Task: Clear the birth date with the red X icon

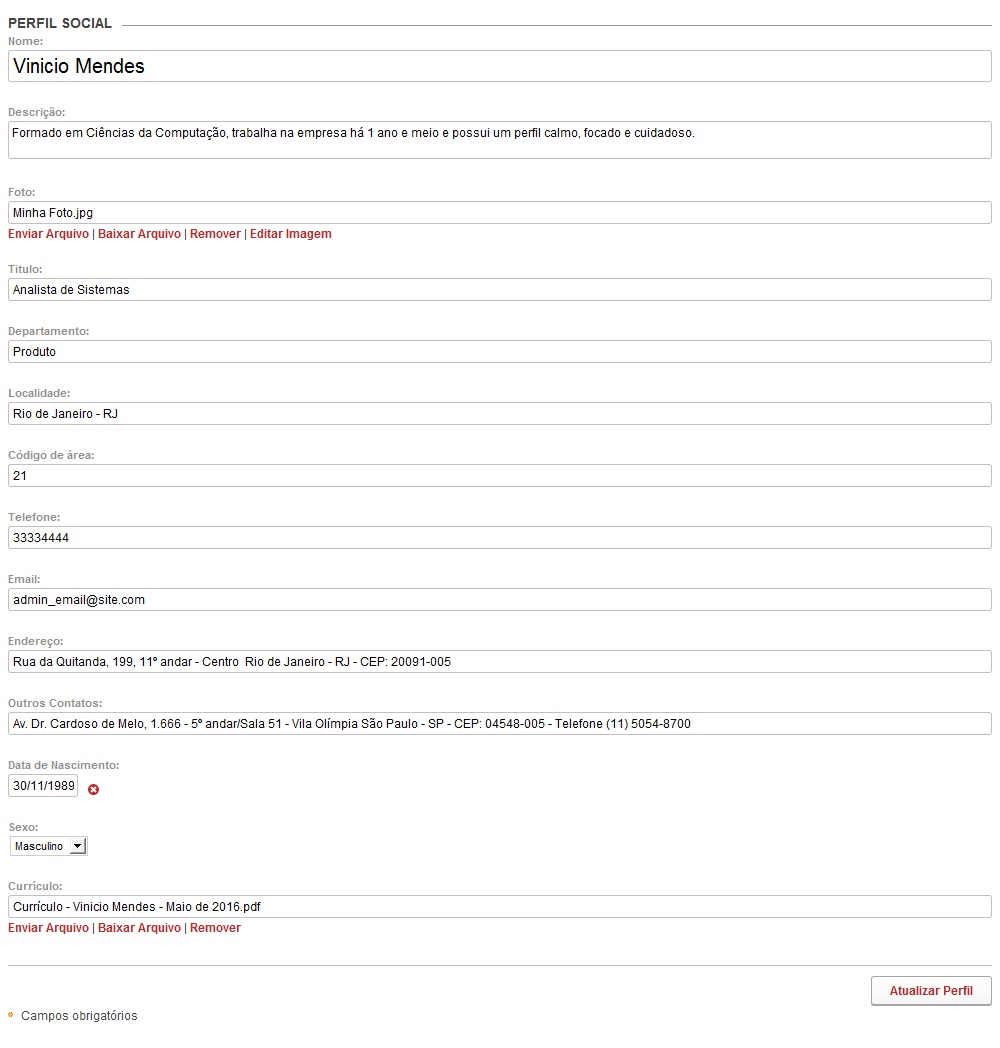Action: [94, 789]
